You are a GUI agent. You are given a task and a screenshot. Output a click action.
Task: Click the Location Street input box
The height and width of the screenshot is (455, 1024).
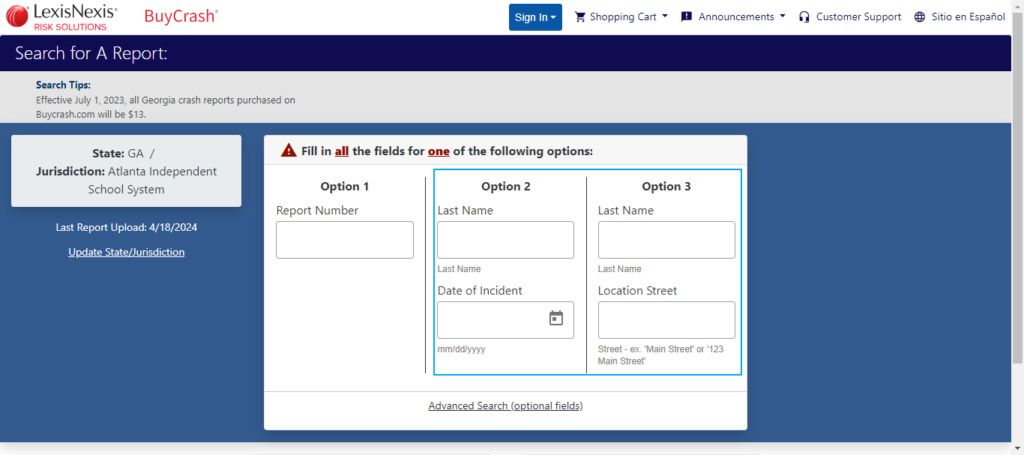click(x=666, y=320)
